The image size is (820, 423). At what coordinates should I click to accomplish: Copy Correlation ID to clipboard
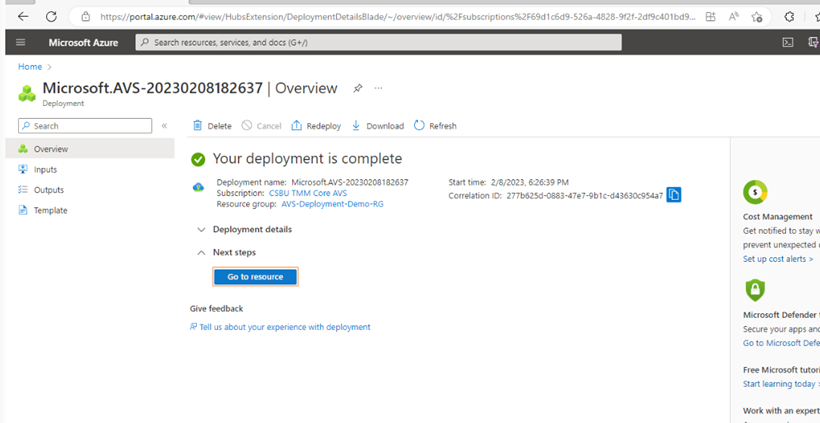click(x=674, y=195)
